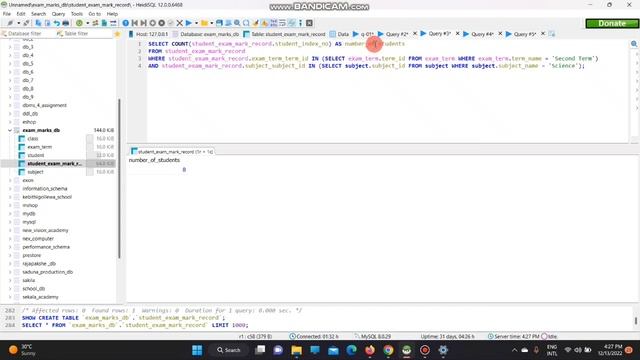Viewport: 640px width, 360px height.
Task: Run the query with the blue play icon
Action: pos(189,23)
